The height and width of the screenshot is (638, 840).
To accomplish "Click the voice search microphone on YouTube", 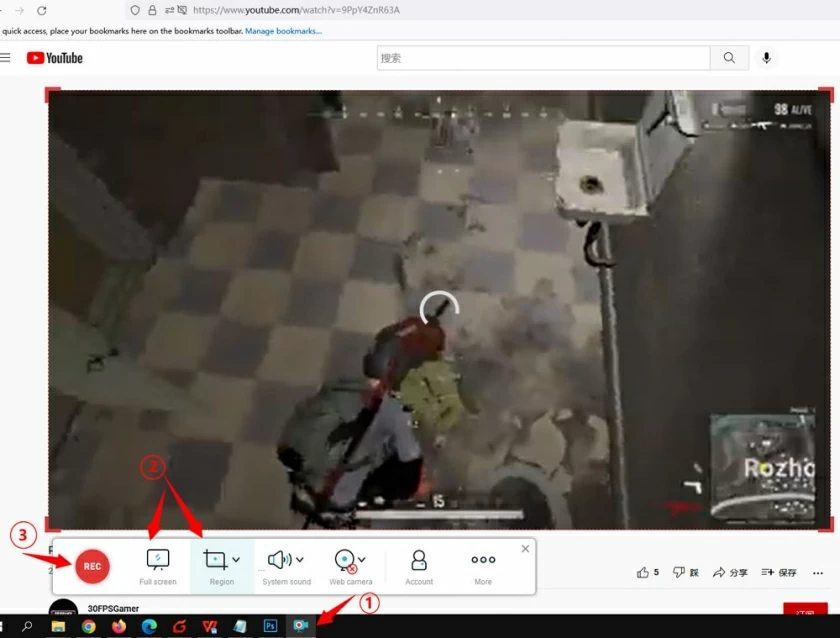I will pos(766,57).
